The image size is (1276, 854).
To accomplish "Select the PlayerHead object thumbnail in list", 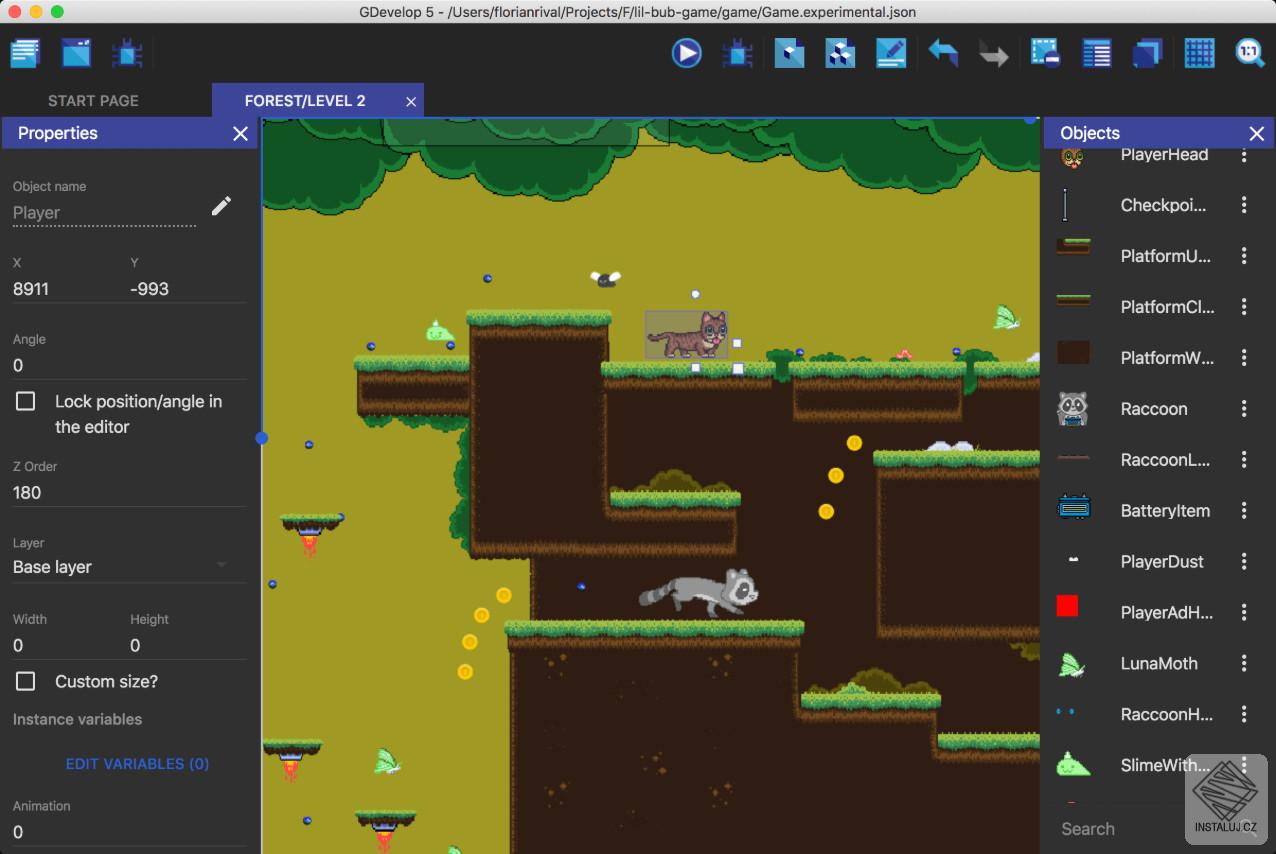I will tap(1072, 157).
